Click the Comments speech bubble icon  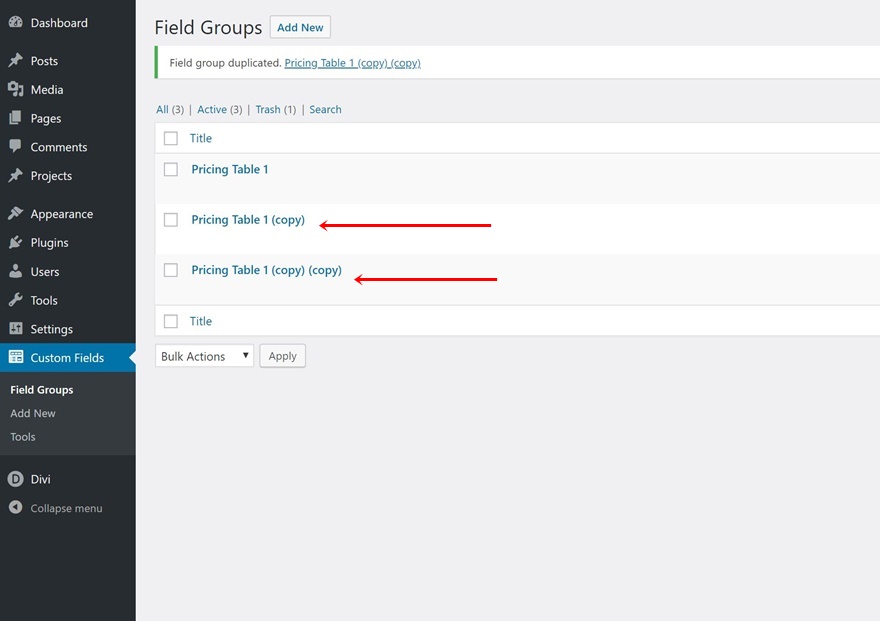(15, 146)
